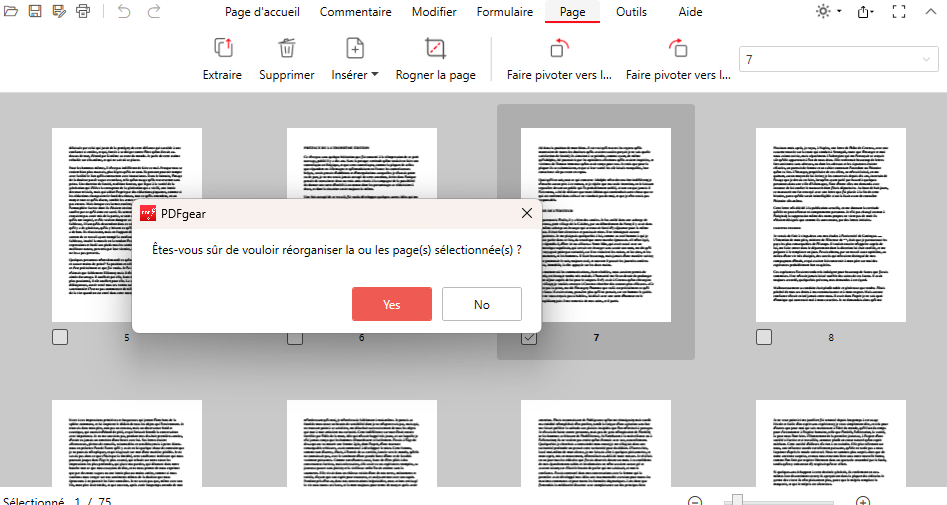Click the Extraire pages icon
The image size is (947, 505).
pos(223,48)
